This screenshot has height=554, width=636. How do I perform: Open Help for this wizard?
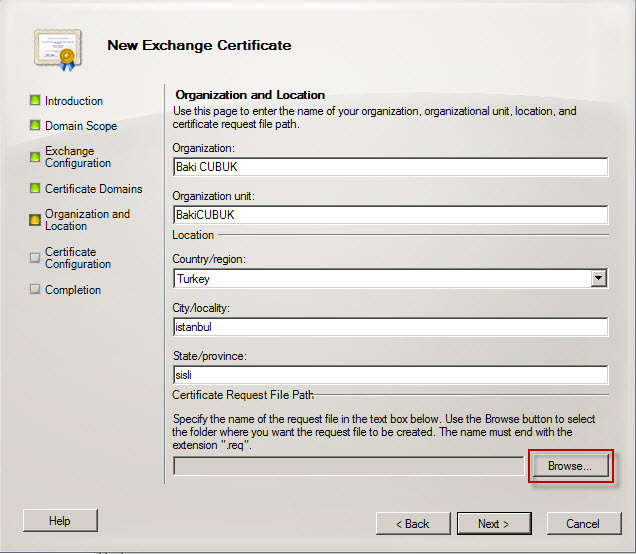pos(60,520)
